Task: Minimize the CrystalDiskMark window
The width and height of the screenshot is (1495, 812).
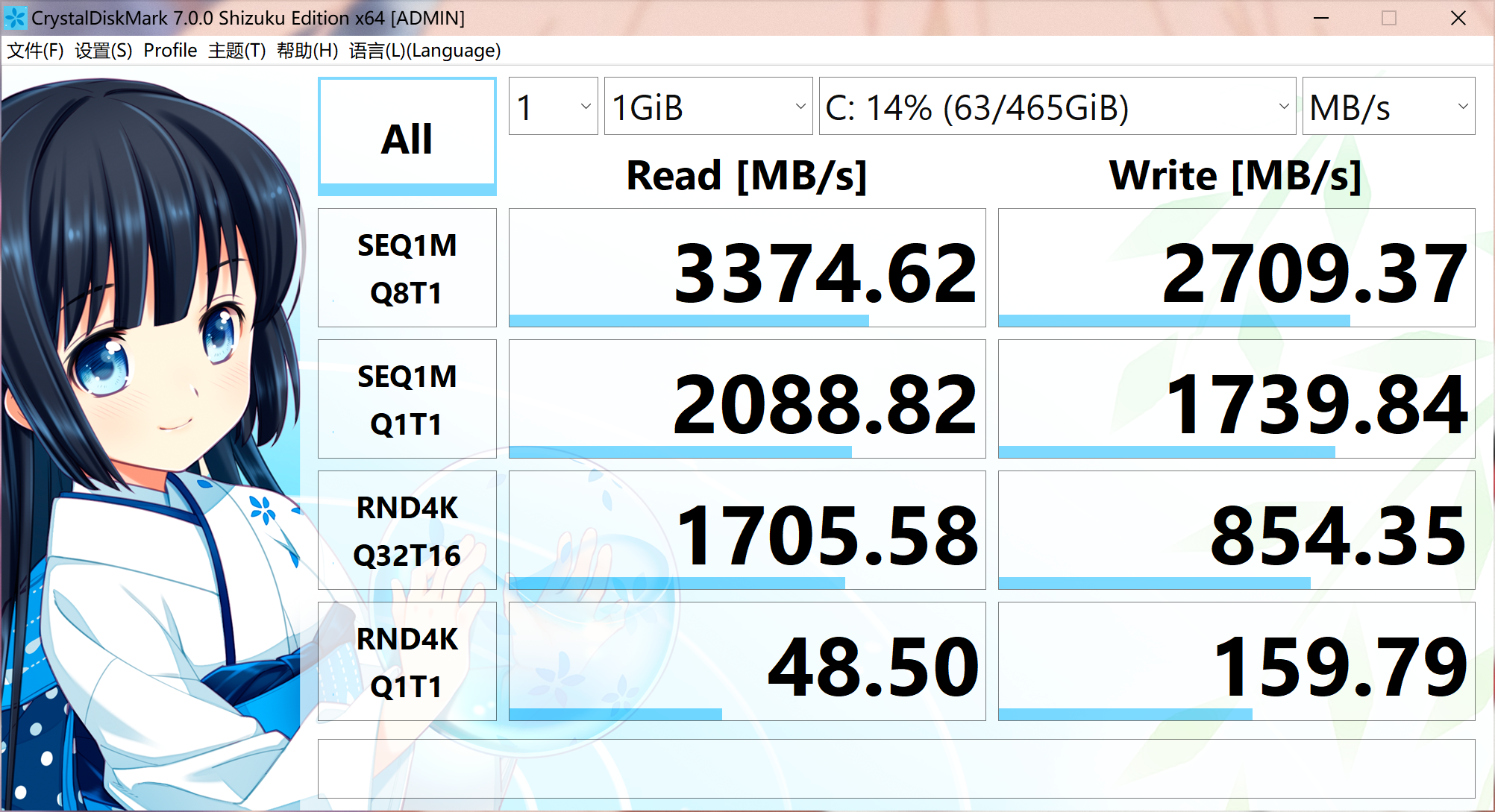Action: 1321,18
